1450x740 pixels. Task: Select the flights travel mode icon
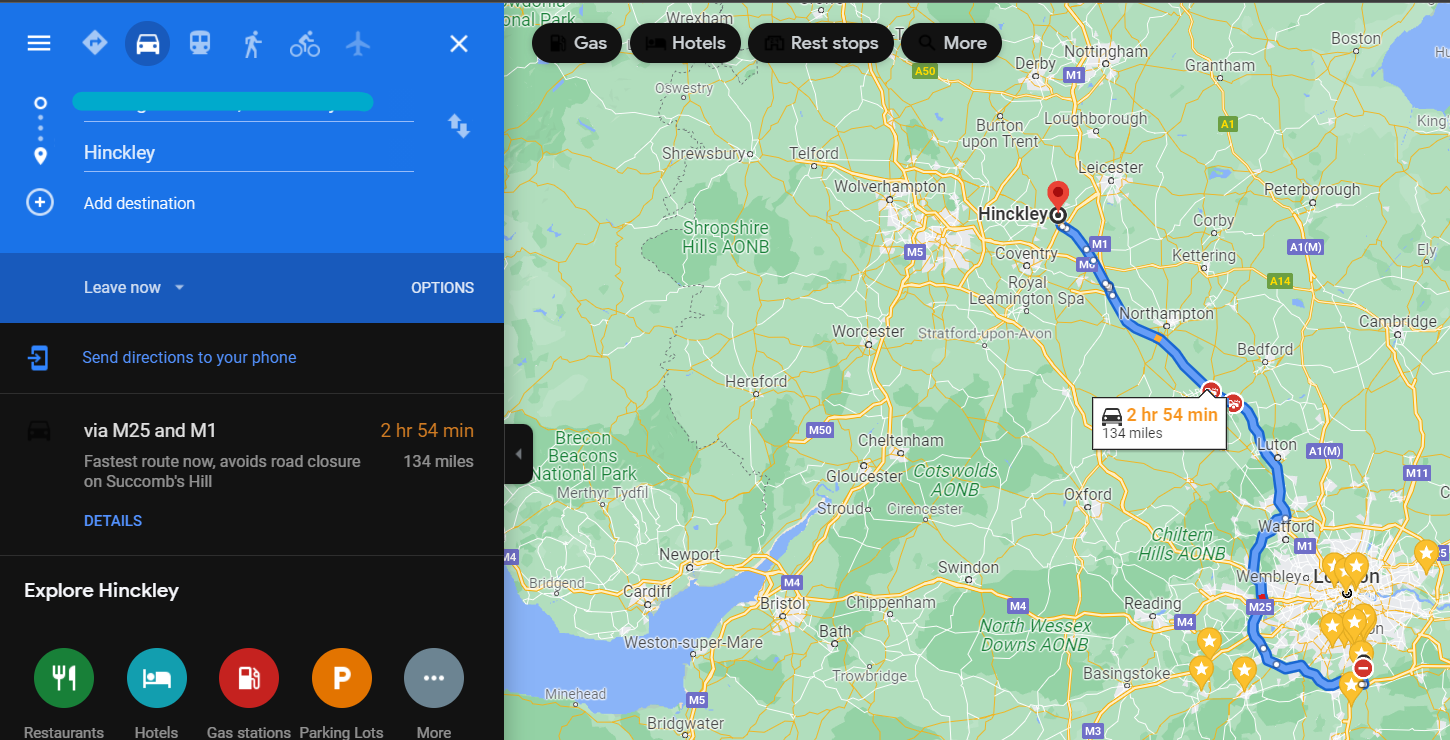click(358, 43)
